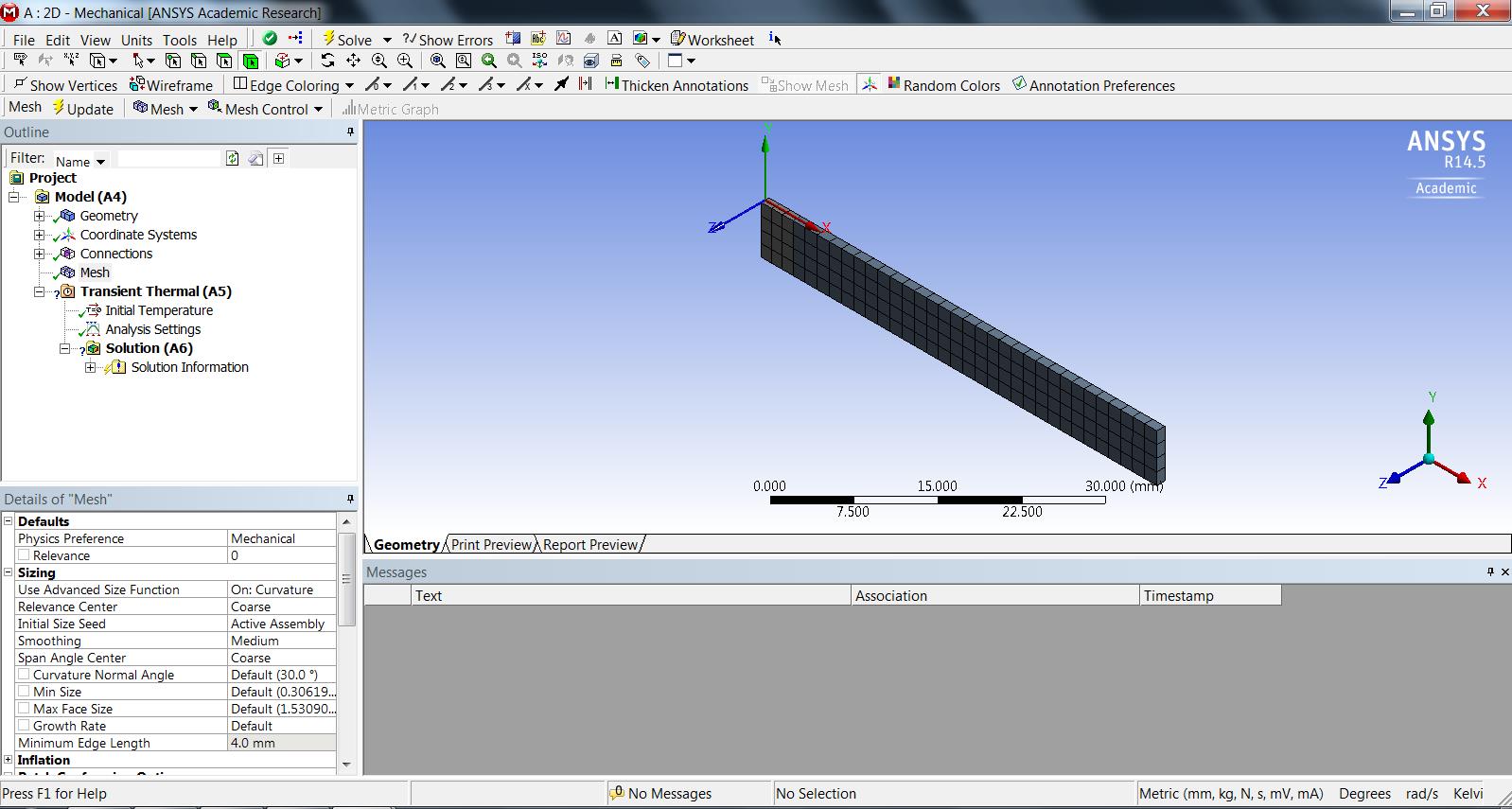Click the Chart icon in top toolbar

tap(563, 39)
